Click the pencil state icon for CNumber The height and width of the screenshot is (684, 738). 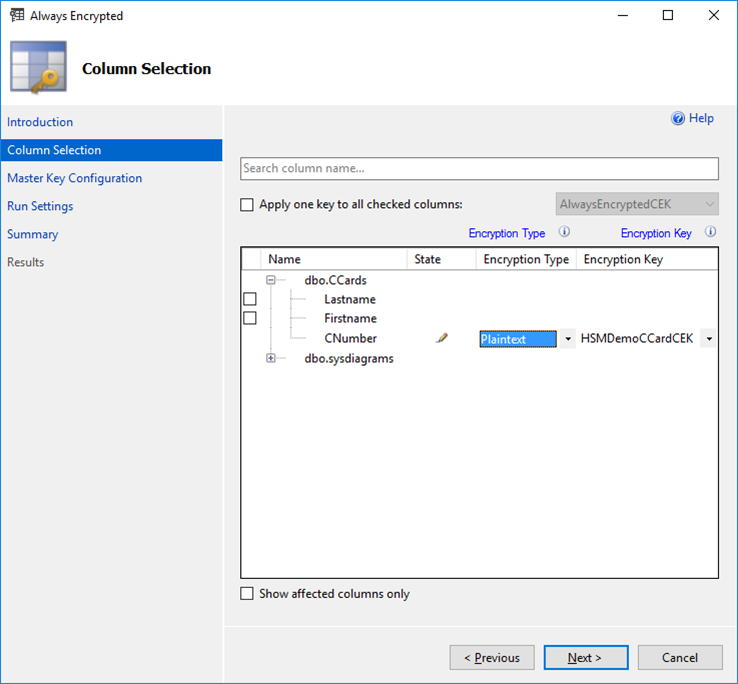[x=442, y=339]
